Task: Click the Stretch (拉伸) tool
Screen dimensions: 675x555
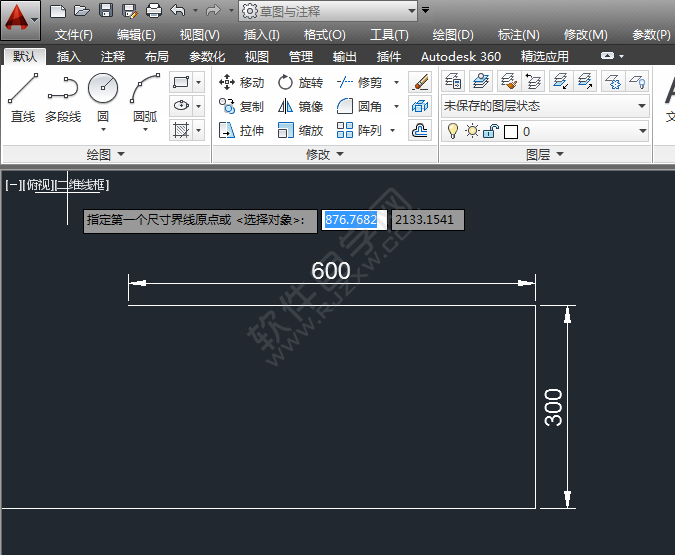Action: (x=241, y=130)
